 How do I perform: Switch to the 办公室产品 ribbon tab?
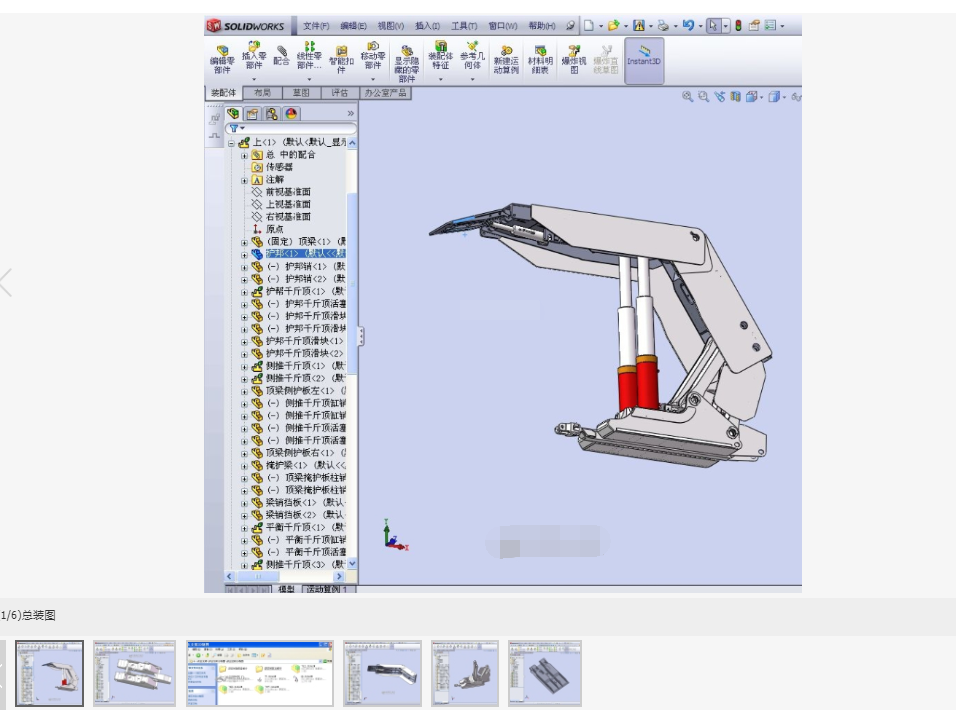point(385,93)
